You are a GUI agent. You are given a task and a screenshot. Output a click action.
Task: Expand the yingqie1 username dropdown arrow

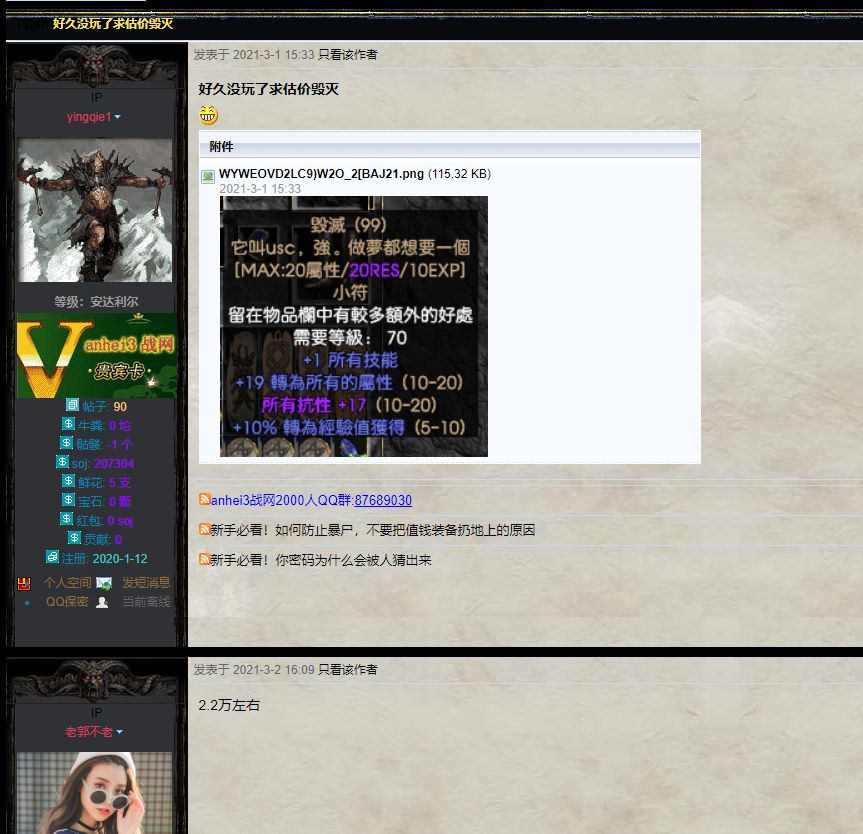(x=118, y=117)
